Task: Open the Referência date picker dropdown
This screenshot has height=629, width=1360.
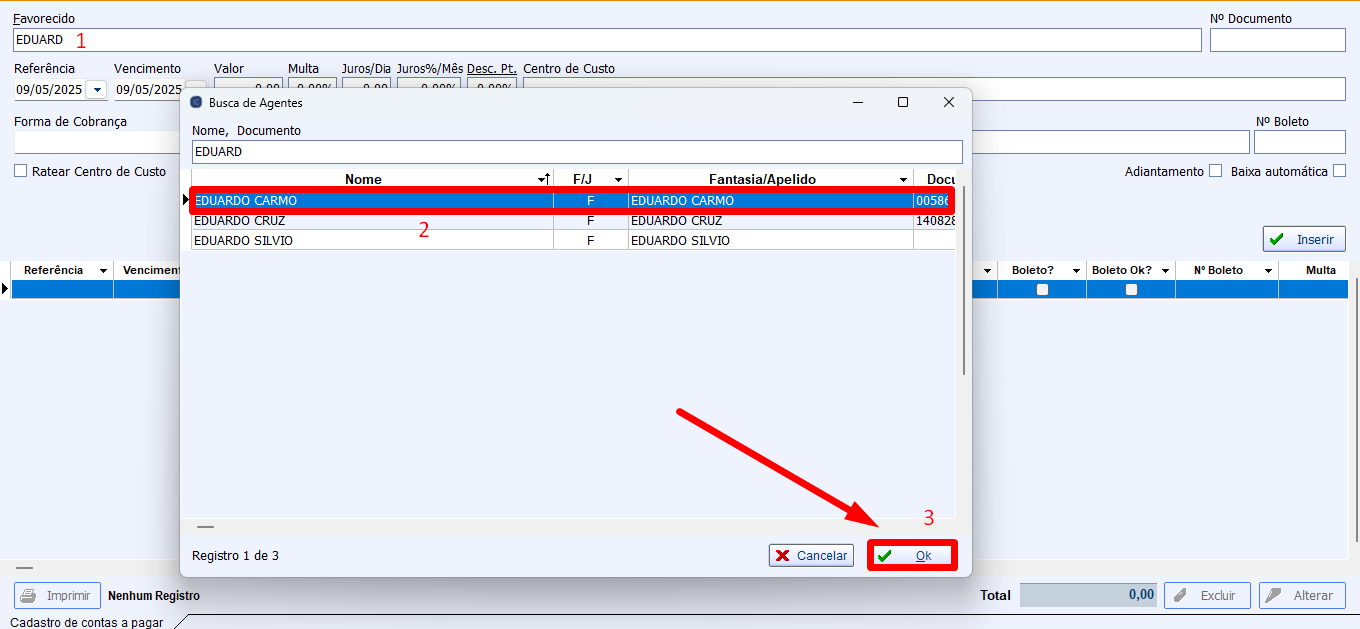Action: pos(96,90)
